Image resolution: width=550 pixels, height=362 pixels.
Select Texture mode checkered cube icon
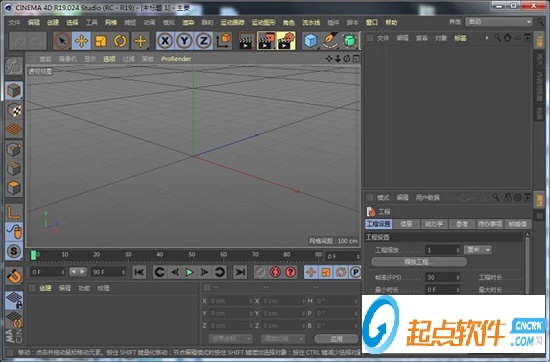14,110
